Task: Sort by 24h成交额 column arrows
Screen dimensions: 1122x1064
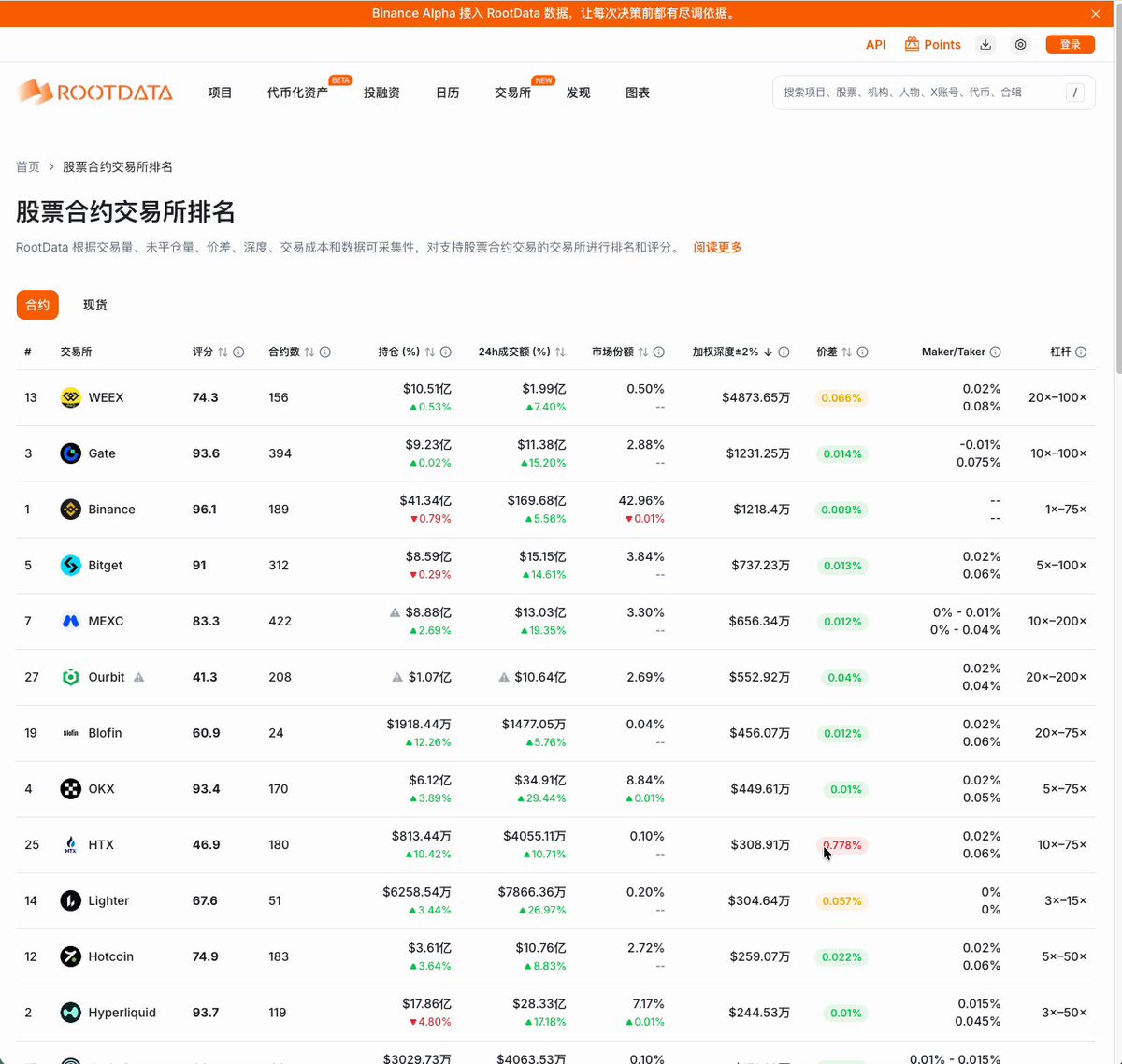Action: pos(560,352)
